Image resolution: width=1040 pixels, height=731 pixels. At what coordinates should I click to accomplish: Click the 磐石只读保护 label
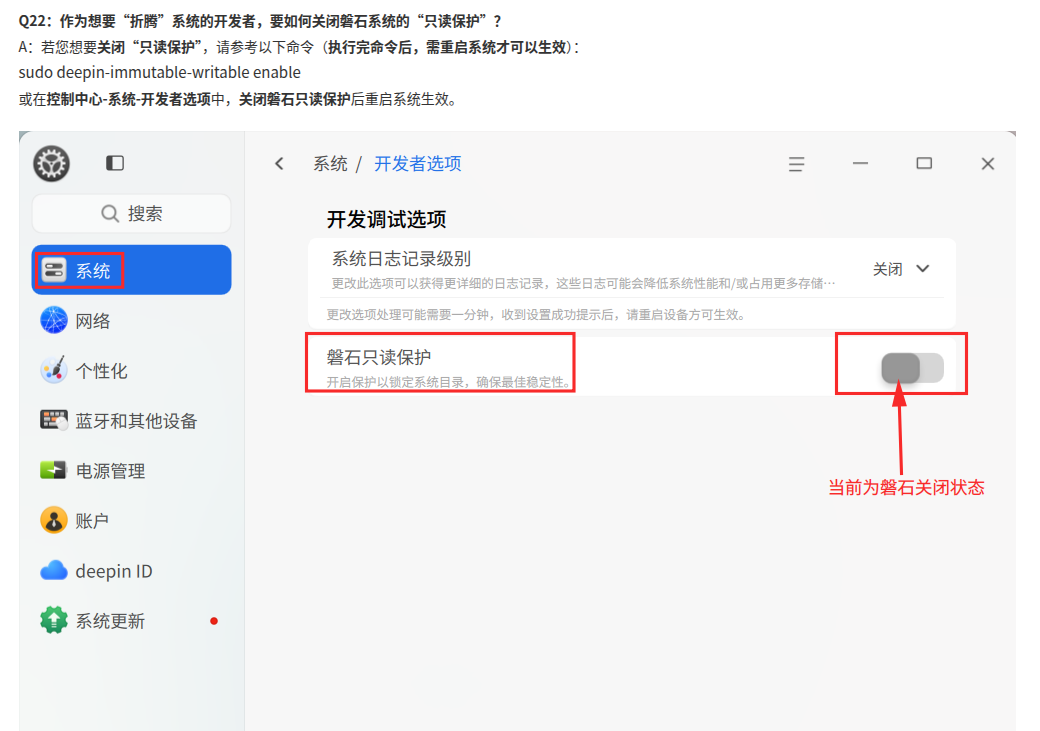(379, 358)
